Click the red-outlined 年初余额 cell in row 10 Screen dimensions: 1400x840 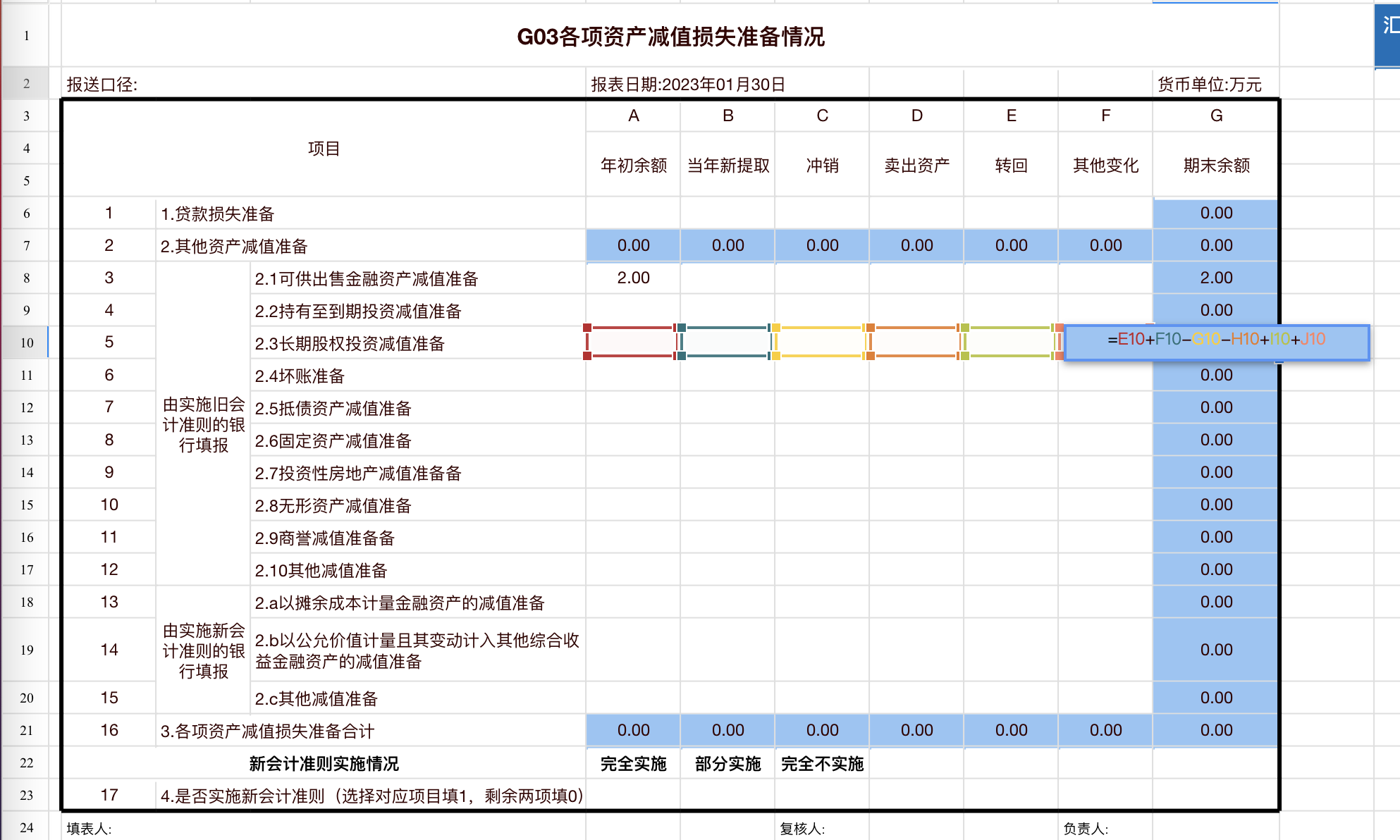(x=632, y=342)
